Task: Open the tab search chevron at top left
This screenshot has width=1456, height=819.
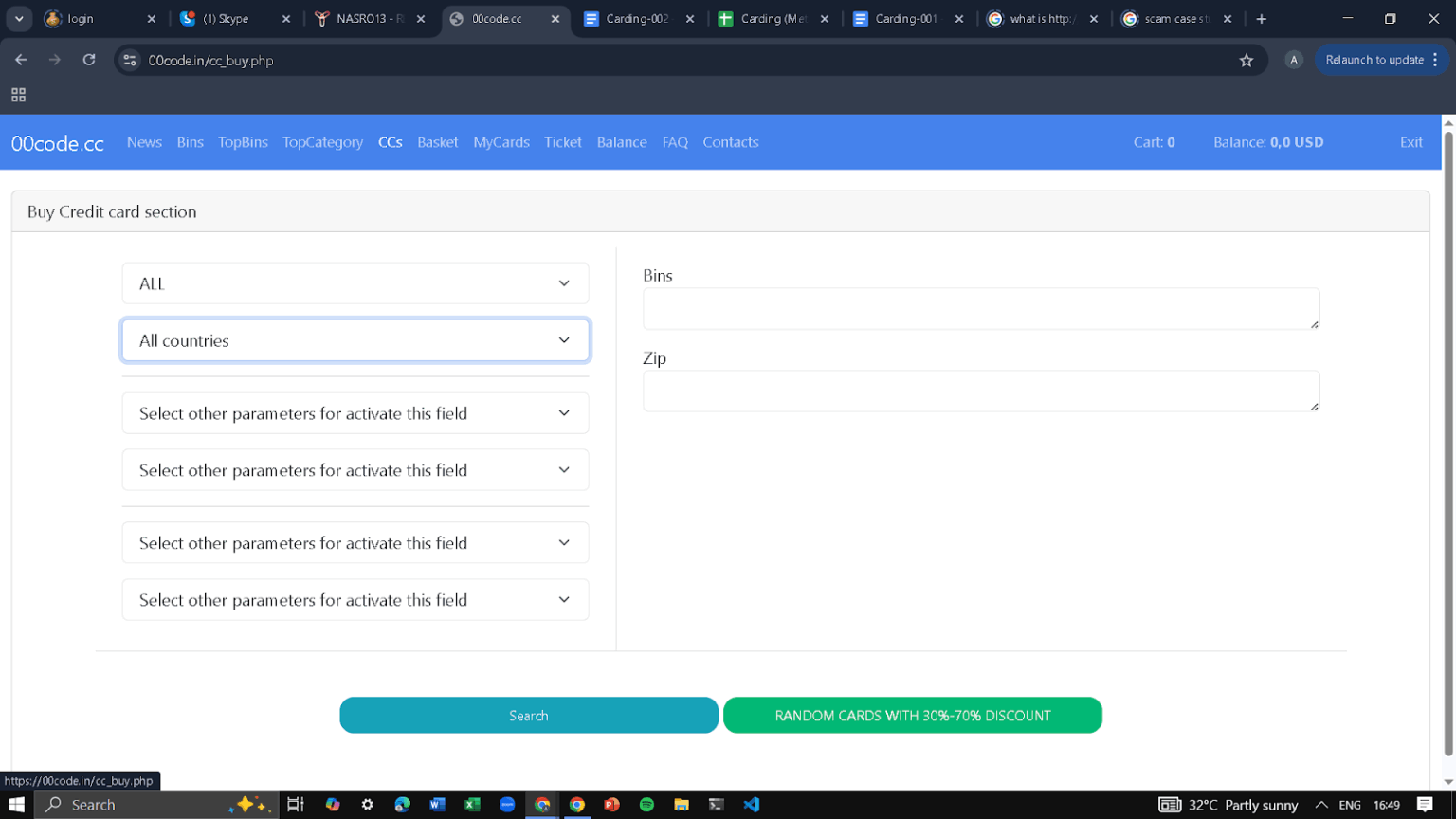Action: coord(19,18)
